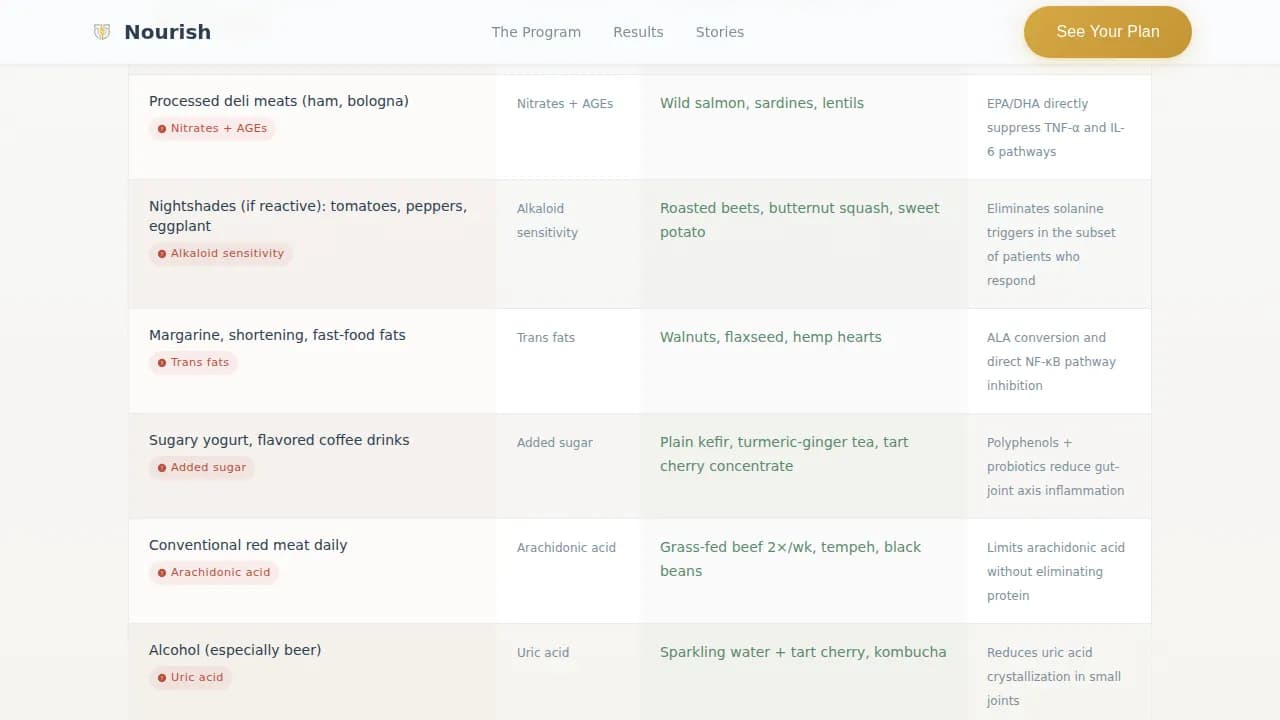The width and height of the screenshot is (1280, 720).
Task: Click the red dot in Nitrates + AGEs badge
Action: click(162, 129)
